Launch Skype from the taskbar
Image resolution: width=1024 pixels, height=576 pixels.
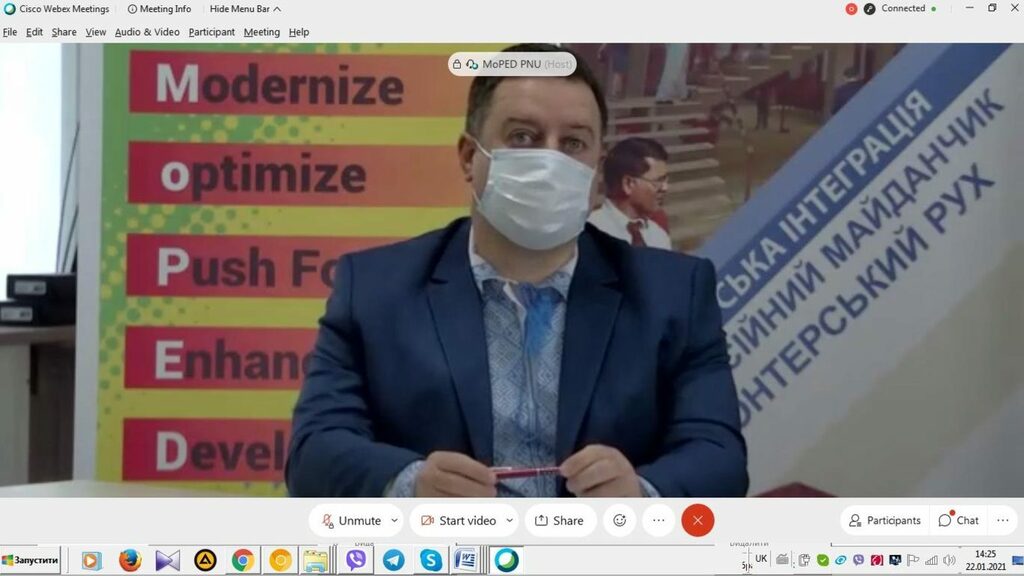pos(431,560)
